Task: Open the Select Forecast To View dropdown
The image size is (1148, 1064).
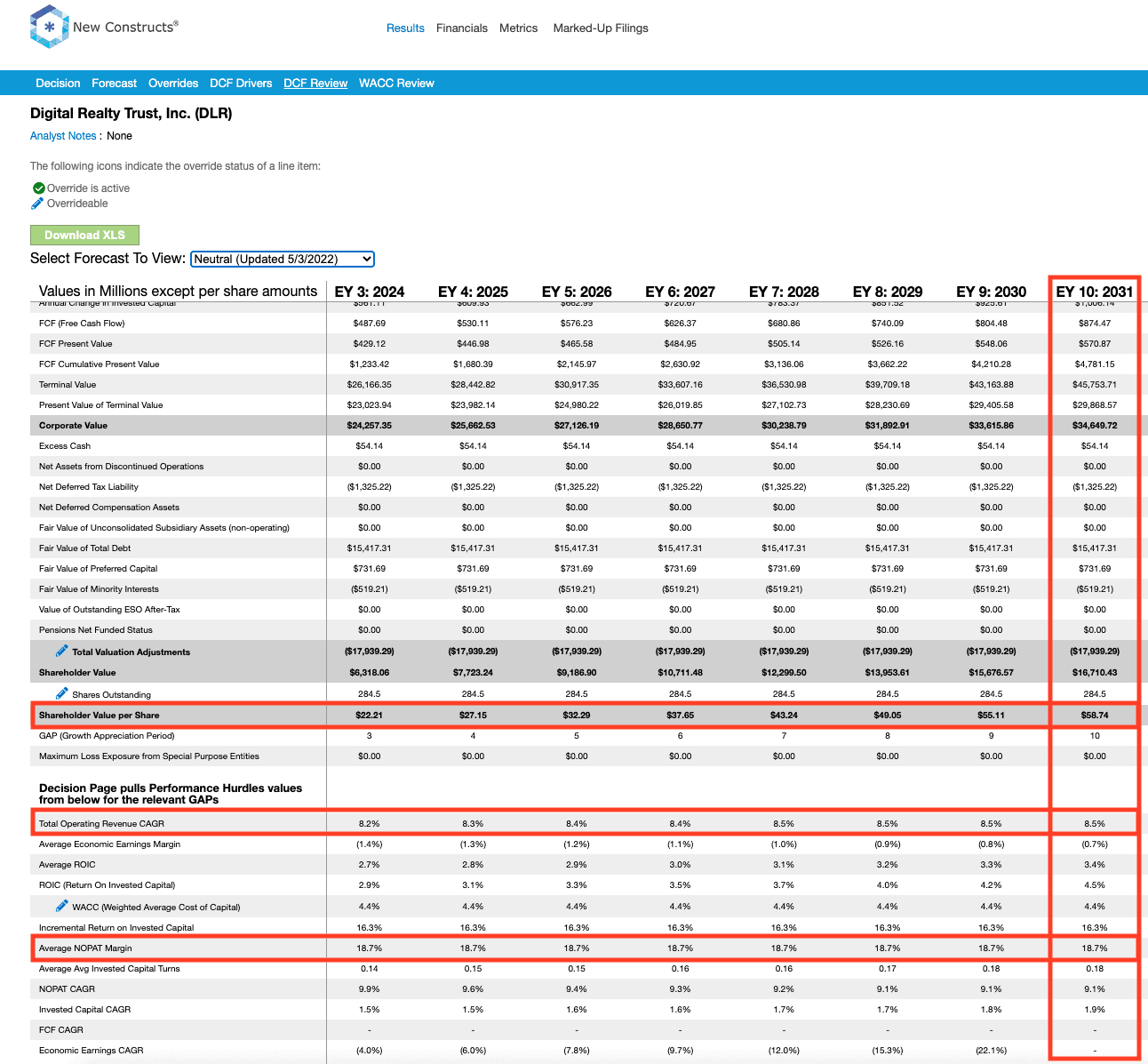Action: [x=283, y=259]
